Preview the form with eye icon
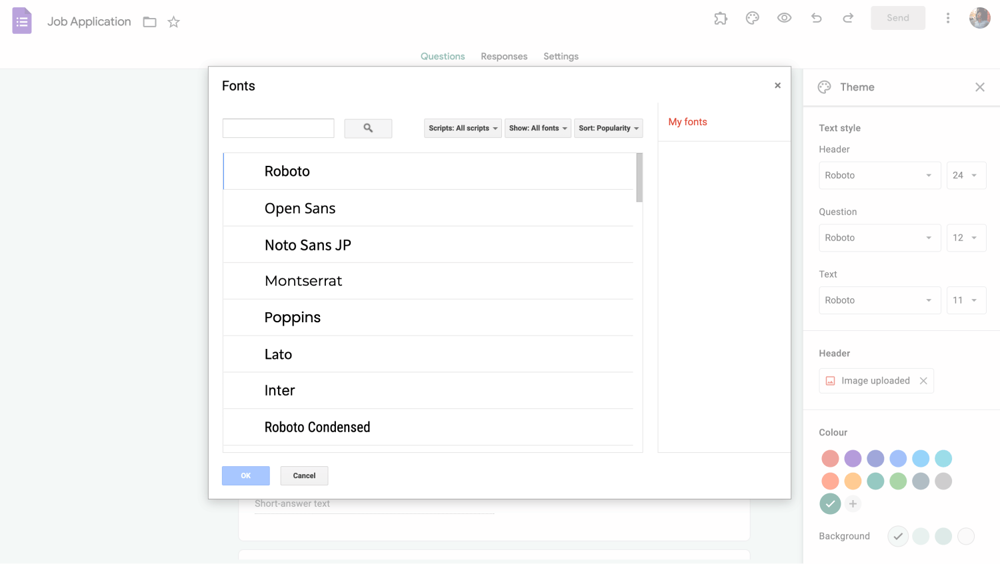Viewport: 1000px width, 564px height. pyautogui.click(x=784, y=19)
